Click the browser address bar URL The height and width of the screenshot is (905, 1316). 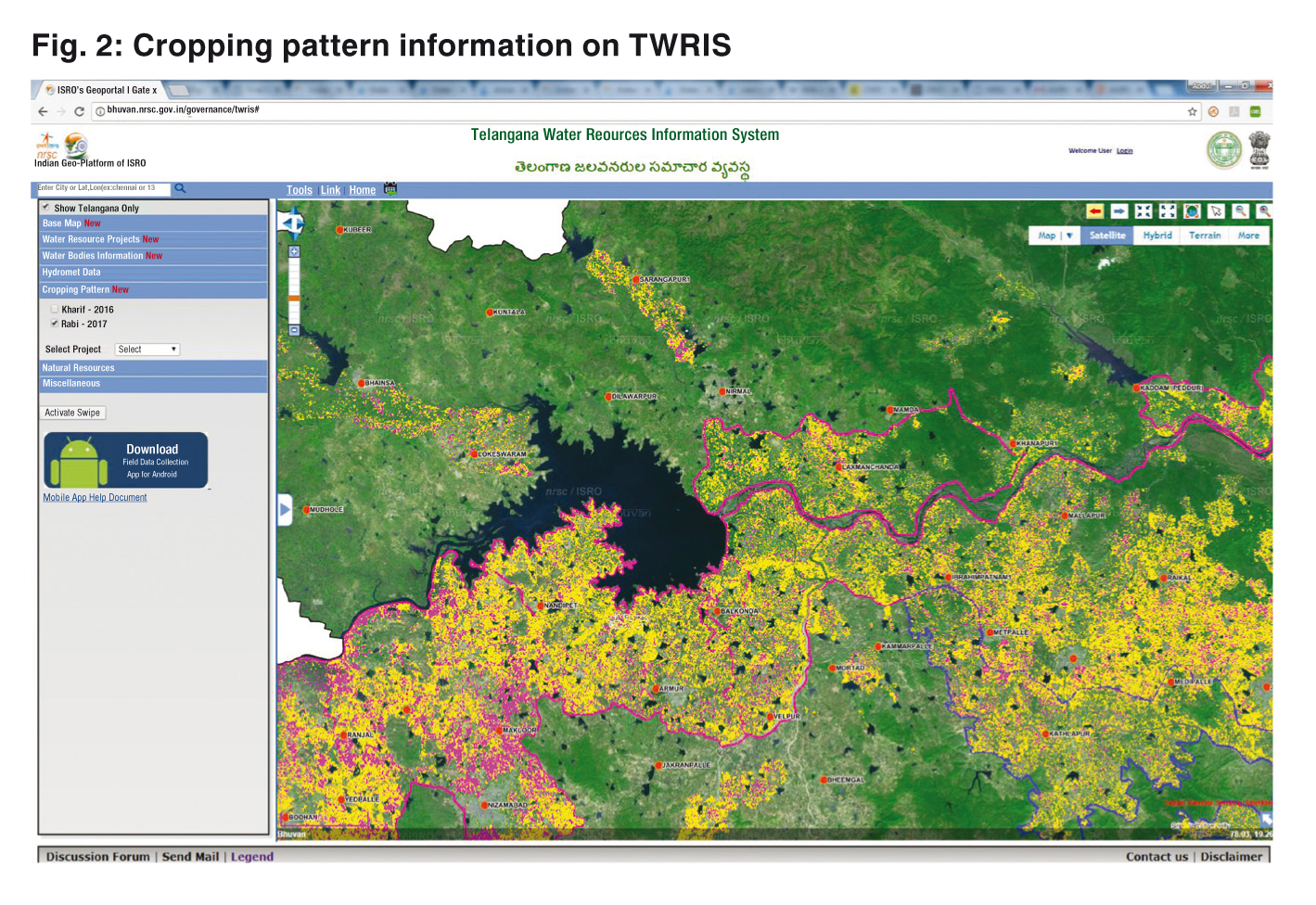[183, 110]
